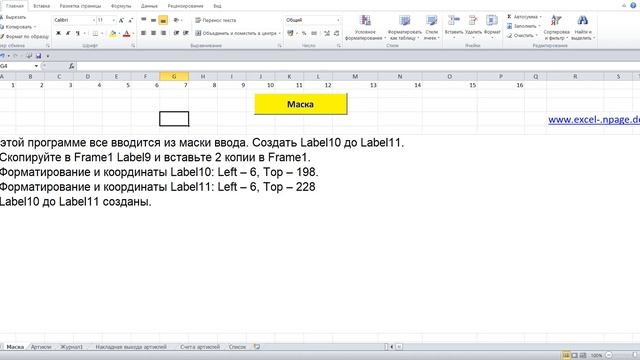
Task: Select column header G
Action: point(174,76)
